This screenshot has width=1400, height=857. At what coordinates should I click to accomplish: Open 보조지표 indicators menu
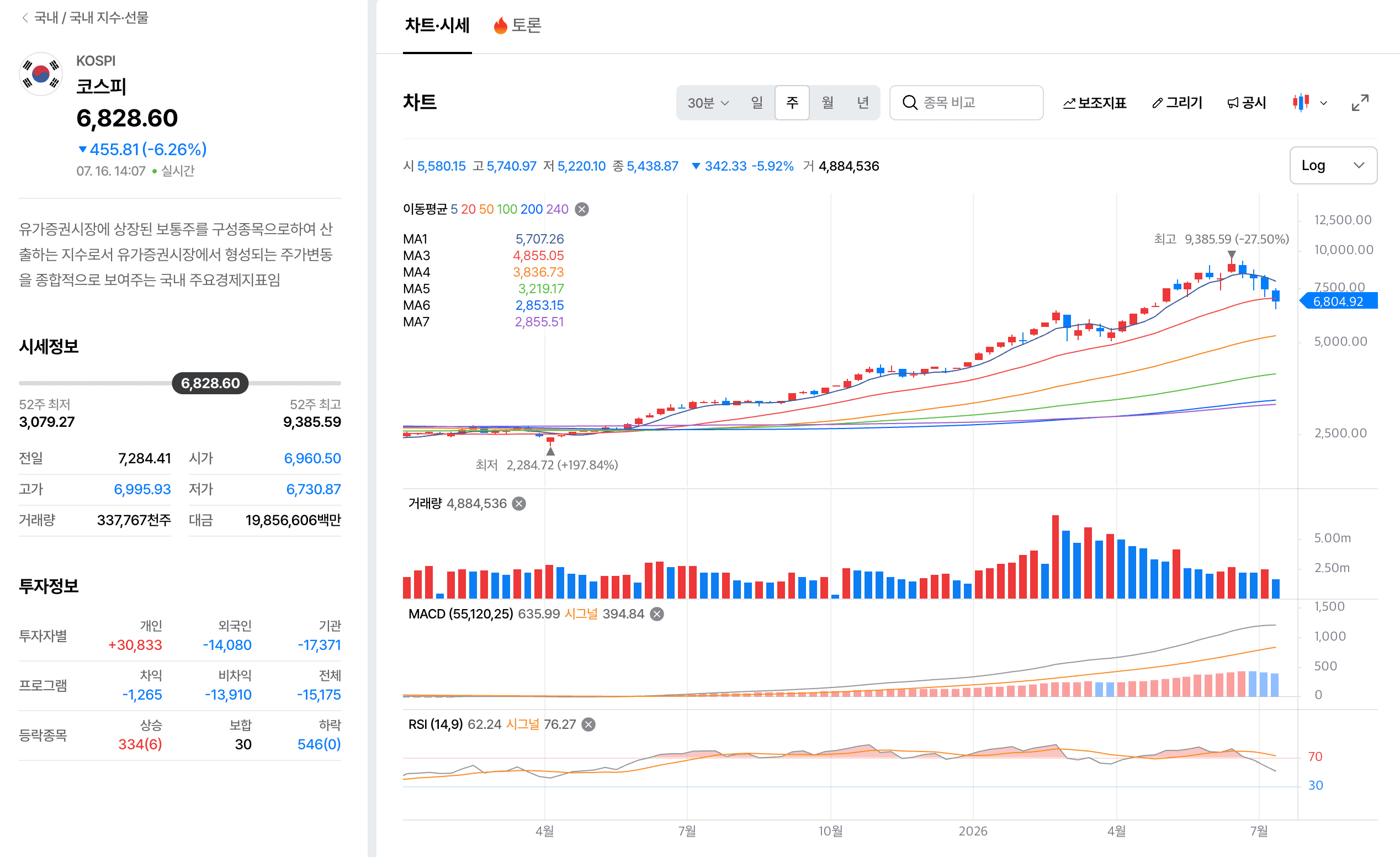tap(1094, 103)
